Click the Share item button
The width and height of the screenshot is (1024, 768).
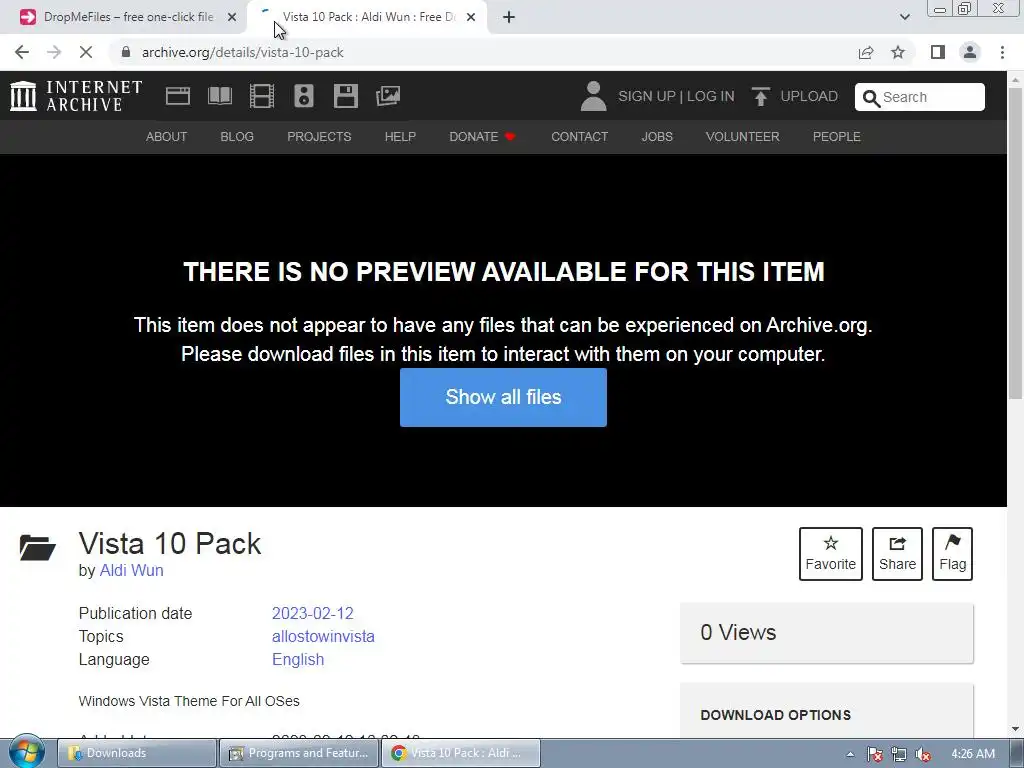pos(897,554)
